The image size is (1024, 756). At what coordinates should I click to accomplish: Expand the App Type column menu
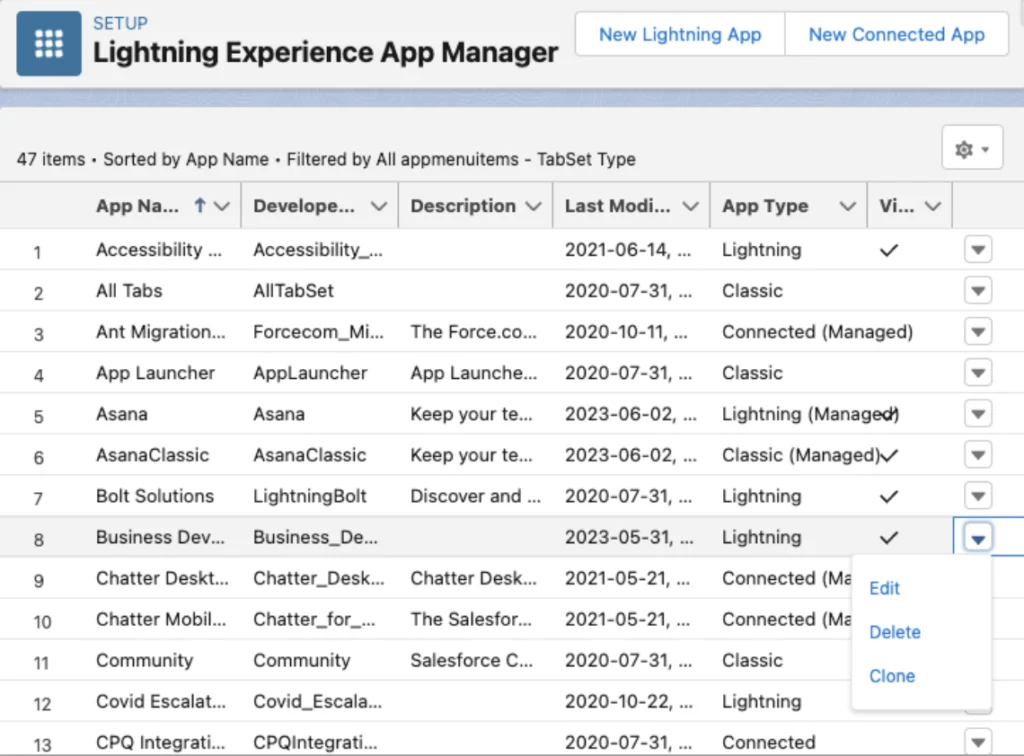point(848,206)
